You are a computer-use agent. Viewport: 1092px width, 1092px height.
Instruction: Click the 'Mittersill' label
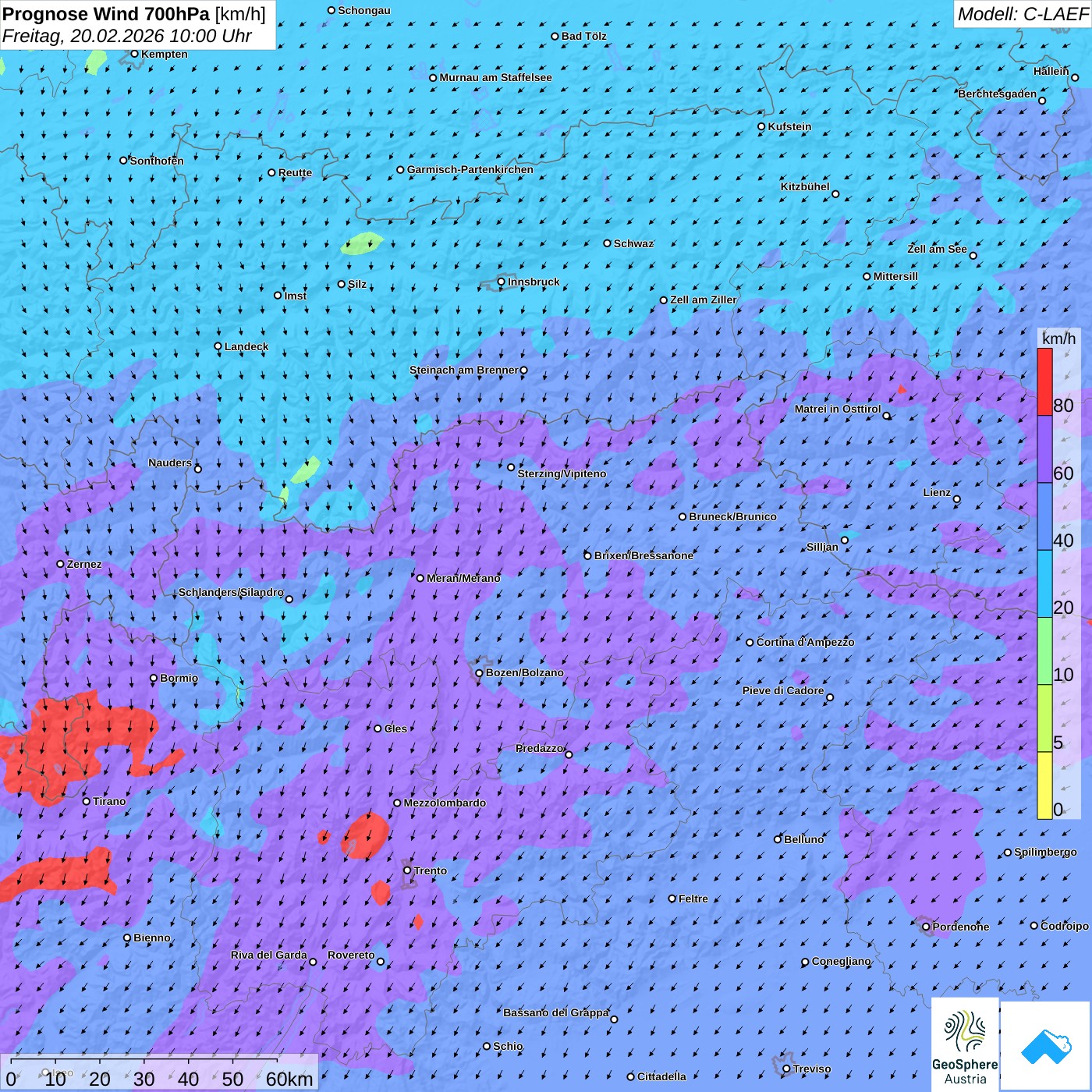[x=895, y=276]
